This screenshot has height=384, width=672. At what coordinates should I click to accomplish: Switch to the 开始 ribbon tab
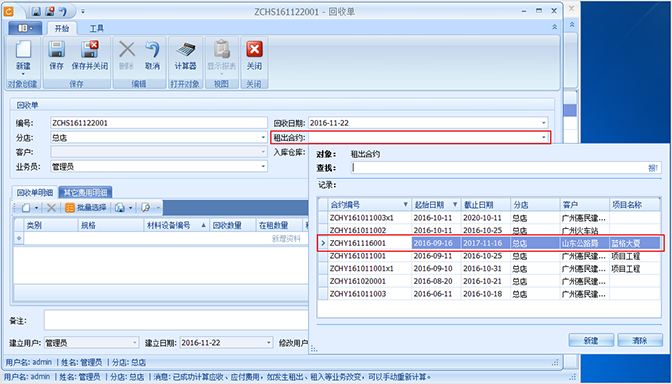[x=62, y=29]
